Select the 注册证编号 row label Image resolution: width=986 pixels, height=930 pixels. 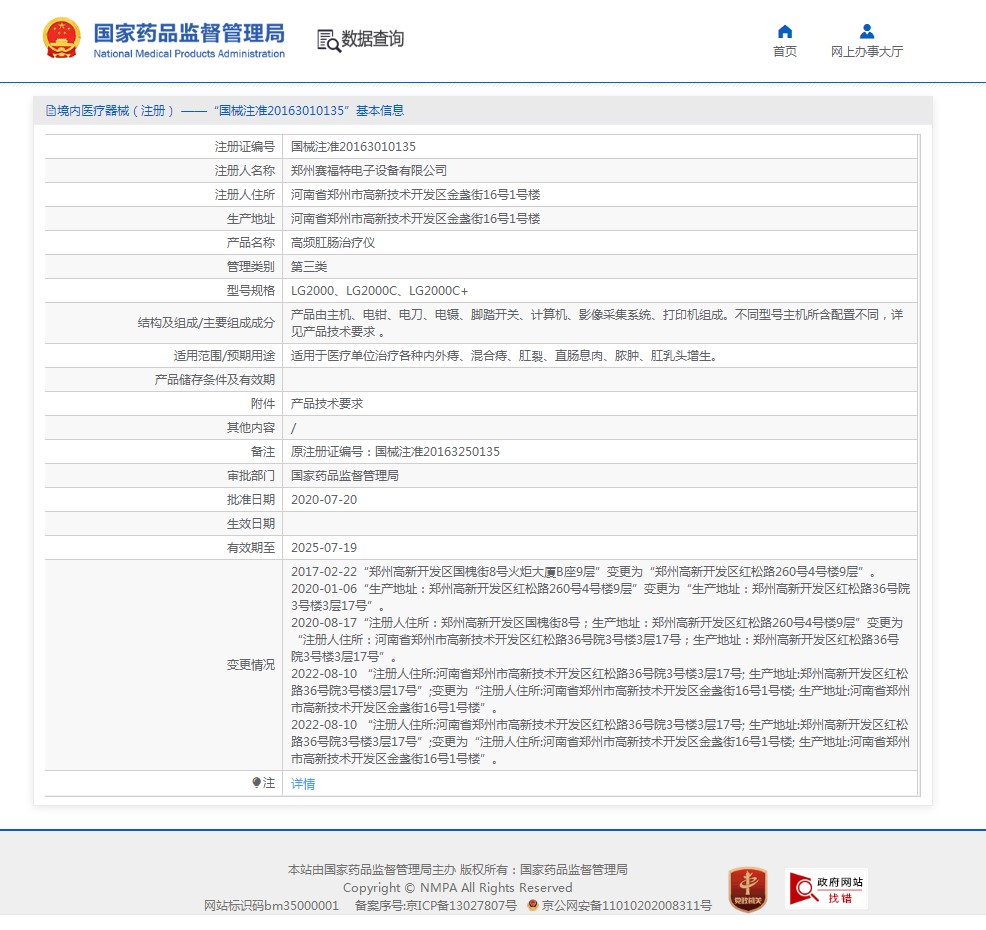pyautogui.click(x=245, y=147)
